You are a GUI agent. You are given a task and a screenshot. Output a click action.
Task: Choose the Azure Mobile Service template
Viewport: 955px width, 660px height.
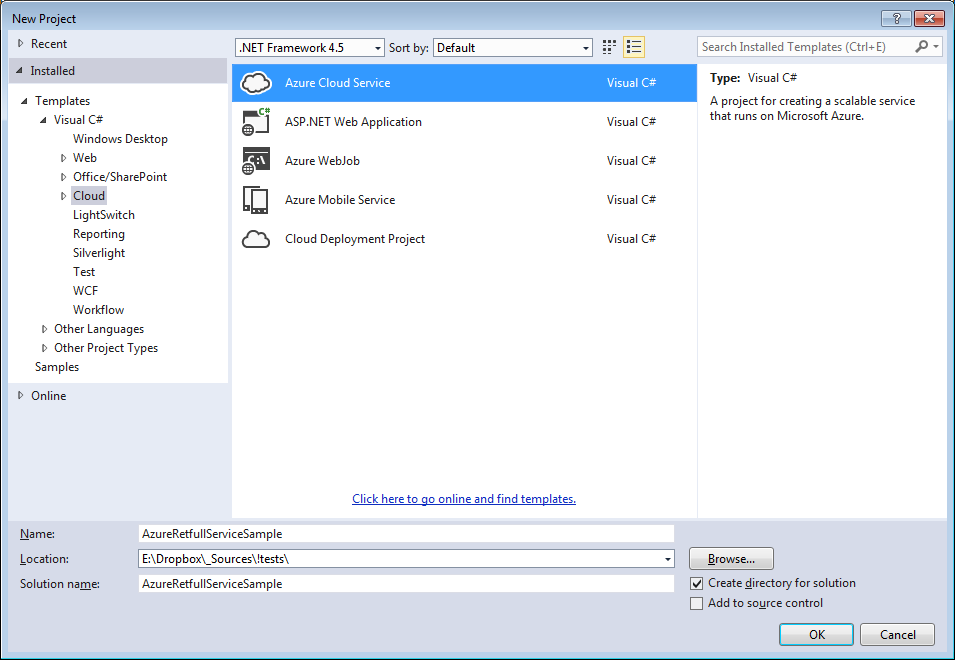pyautogui.click(x=464, y=200)
